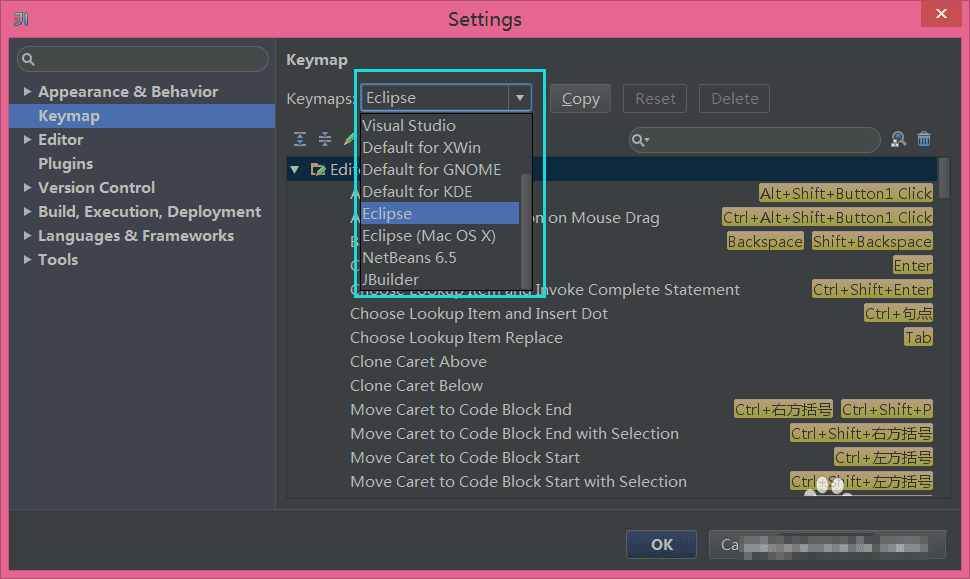Click the trash icon to clear filter

click(924, 139)
